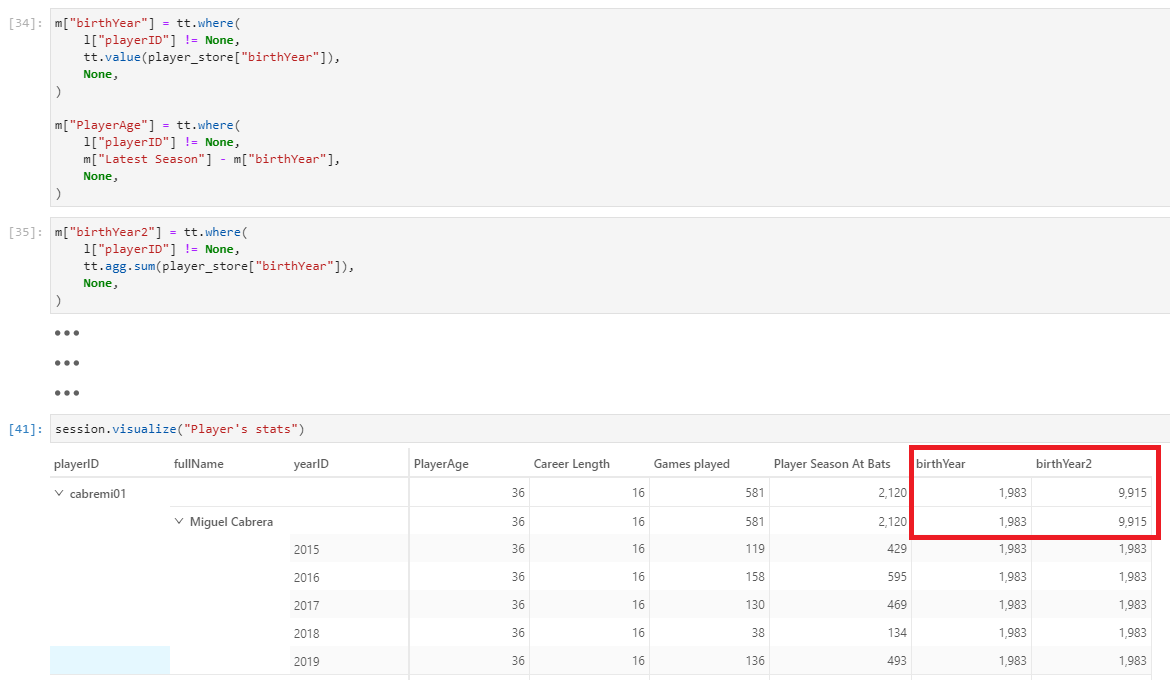The height and width of the screenshot is (680, 1170).
Task: Click the highlighted cell under playerID column
Action: coord(110,660)
